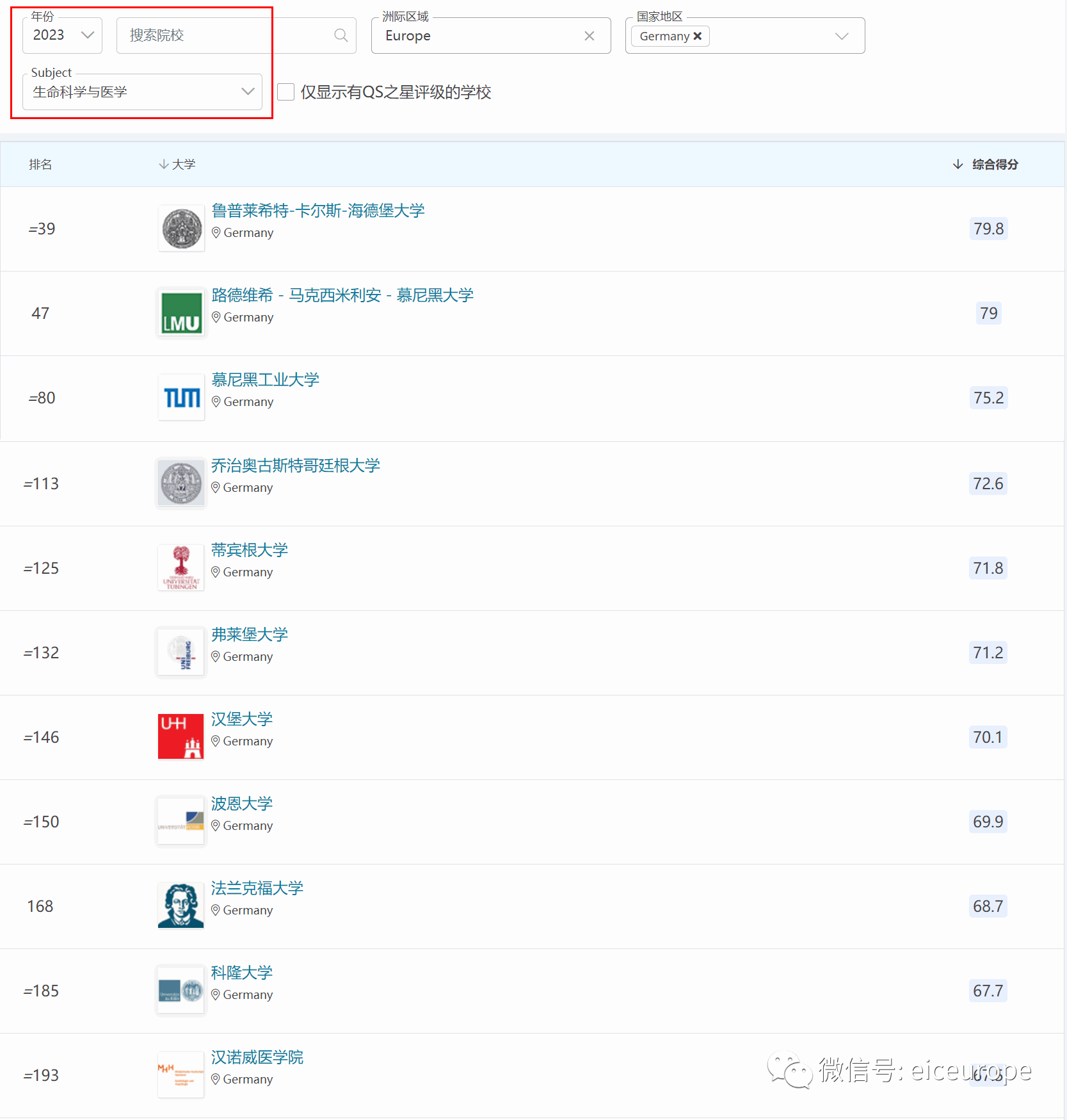The image size is (1067, 1120).
Task: Click the =39 rank cell
Action: 42,229
